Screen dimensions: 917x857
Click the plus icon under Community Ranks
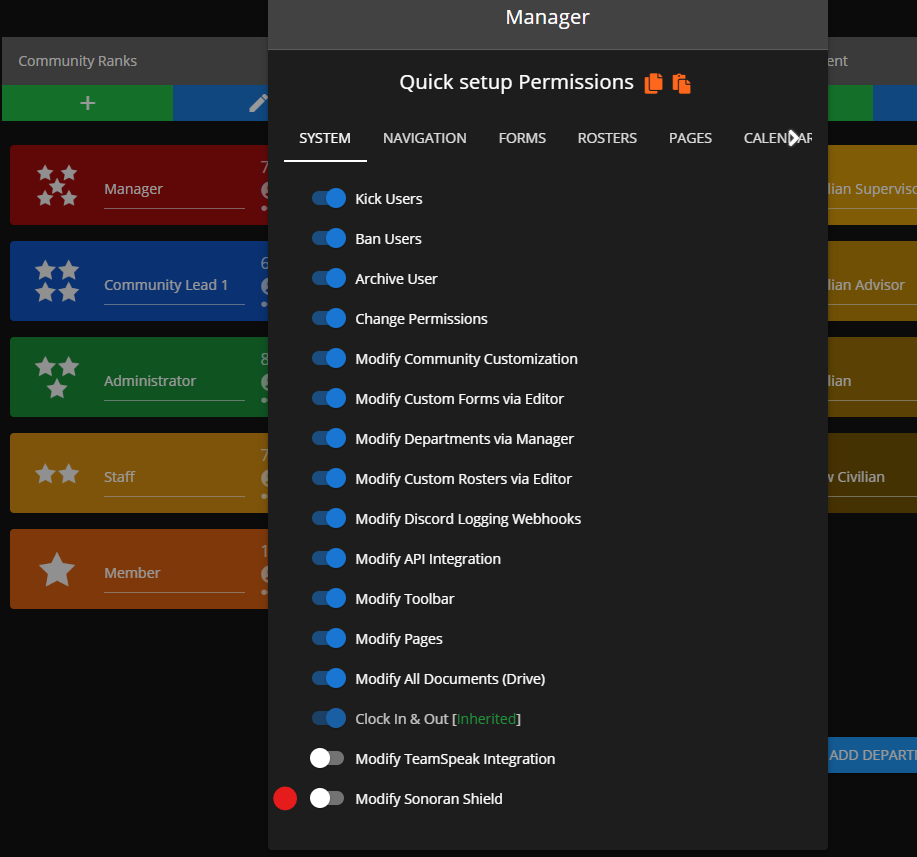88,103
